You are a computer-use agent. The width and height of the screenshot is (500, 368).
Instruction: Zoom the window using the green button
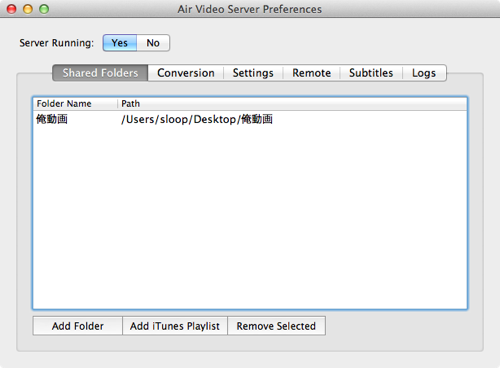pyautogui.click(x=44, y=9)
